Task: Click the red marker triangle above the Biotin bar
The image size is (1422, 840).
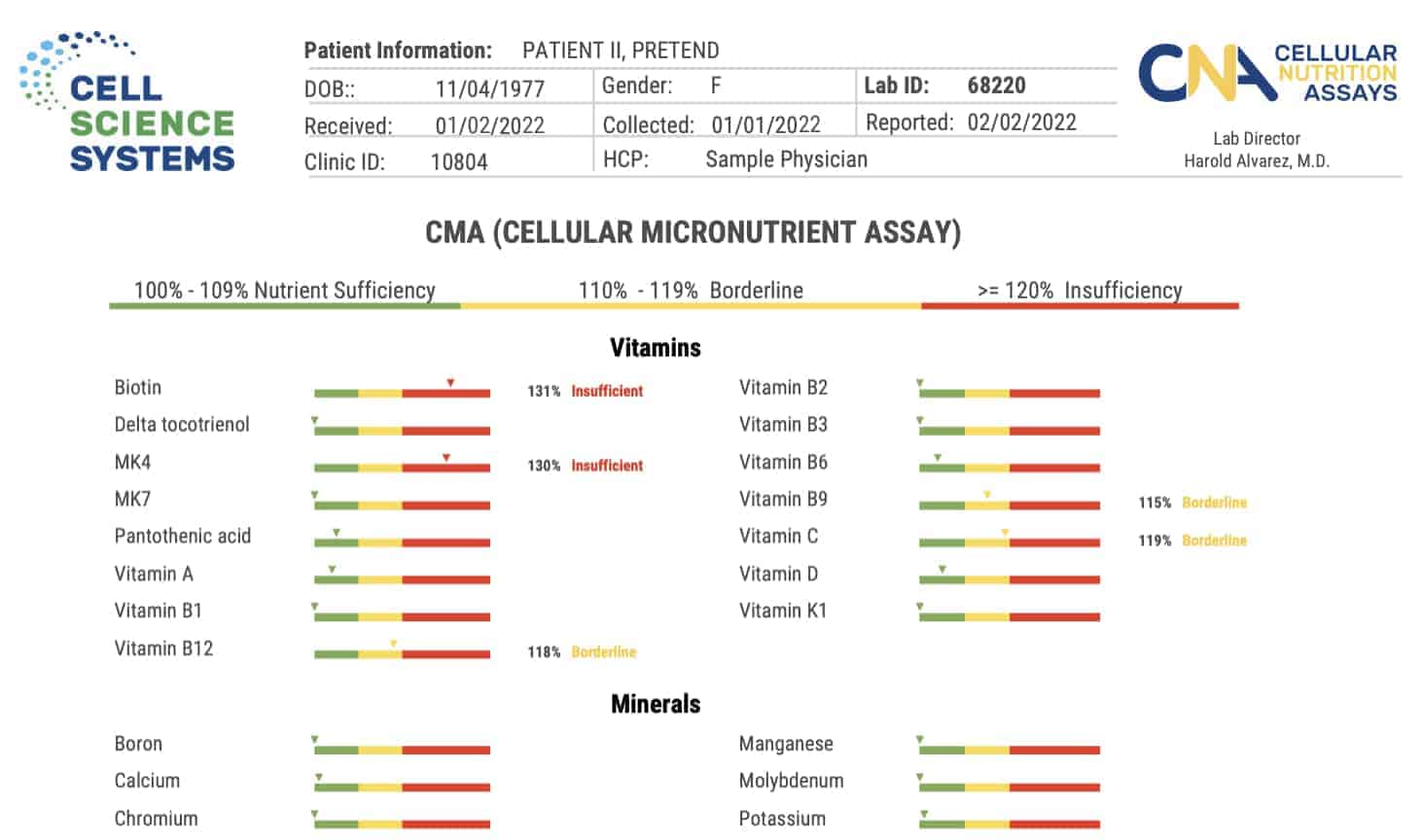Action: coord(450,383)
